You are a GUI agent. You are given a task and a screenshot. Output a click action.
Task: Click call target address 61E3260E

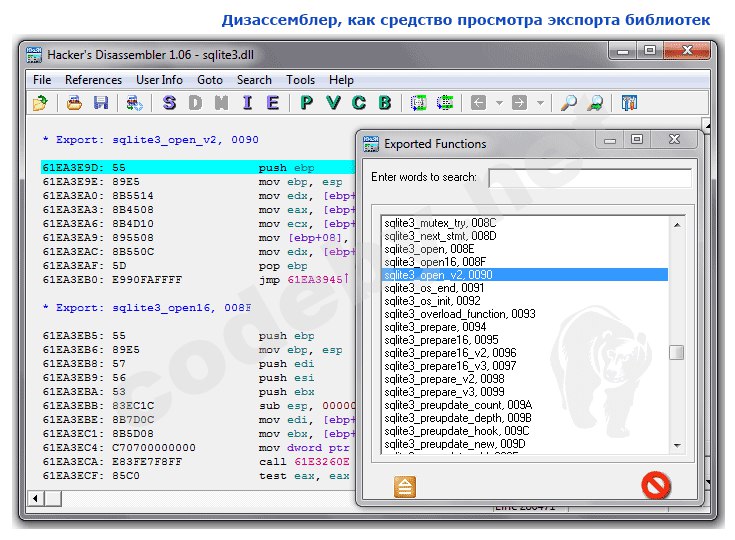coord(322,462)
